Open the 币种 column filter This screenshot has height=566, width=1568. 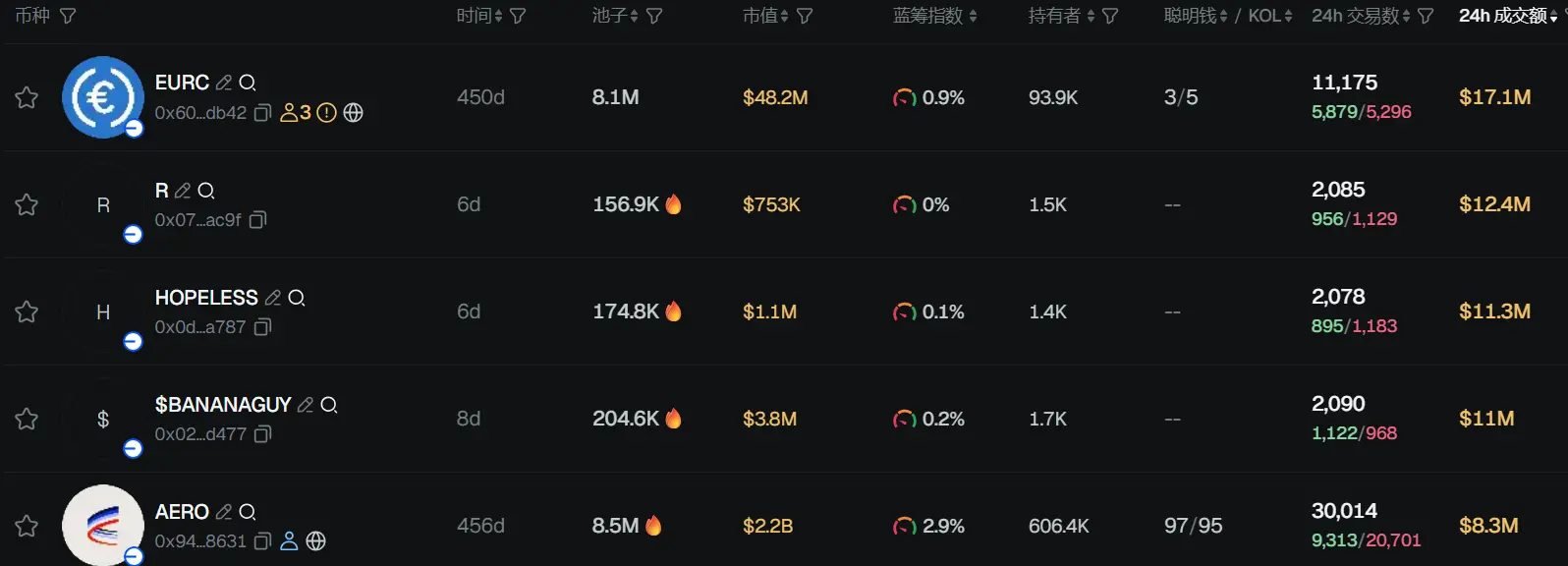68,16
